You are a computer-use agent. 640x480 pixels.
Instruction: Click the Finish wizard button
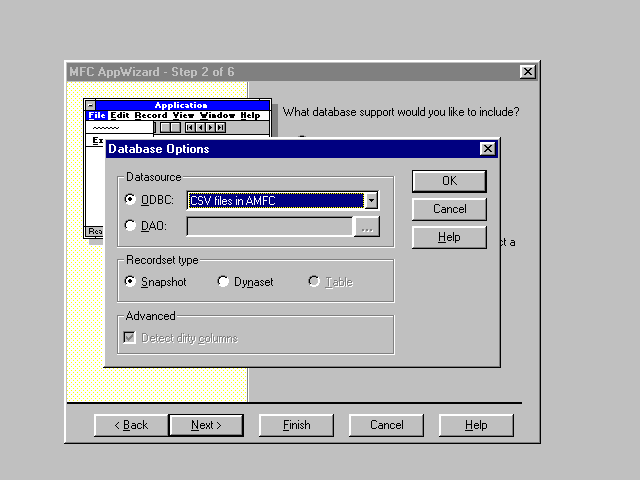[x=296, y=425]
